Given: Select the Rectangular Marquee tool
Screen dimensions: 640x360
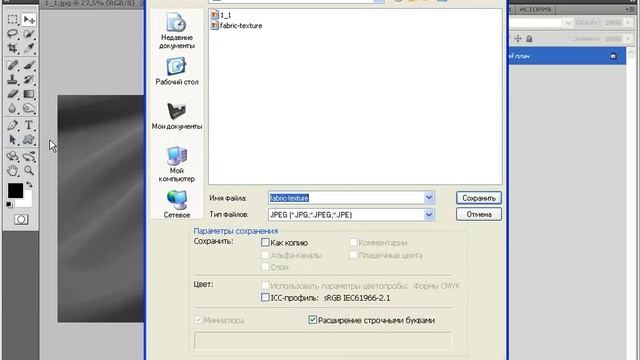Looking at the screenshot, I should (x=12, y=19).
